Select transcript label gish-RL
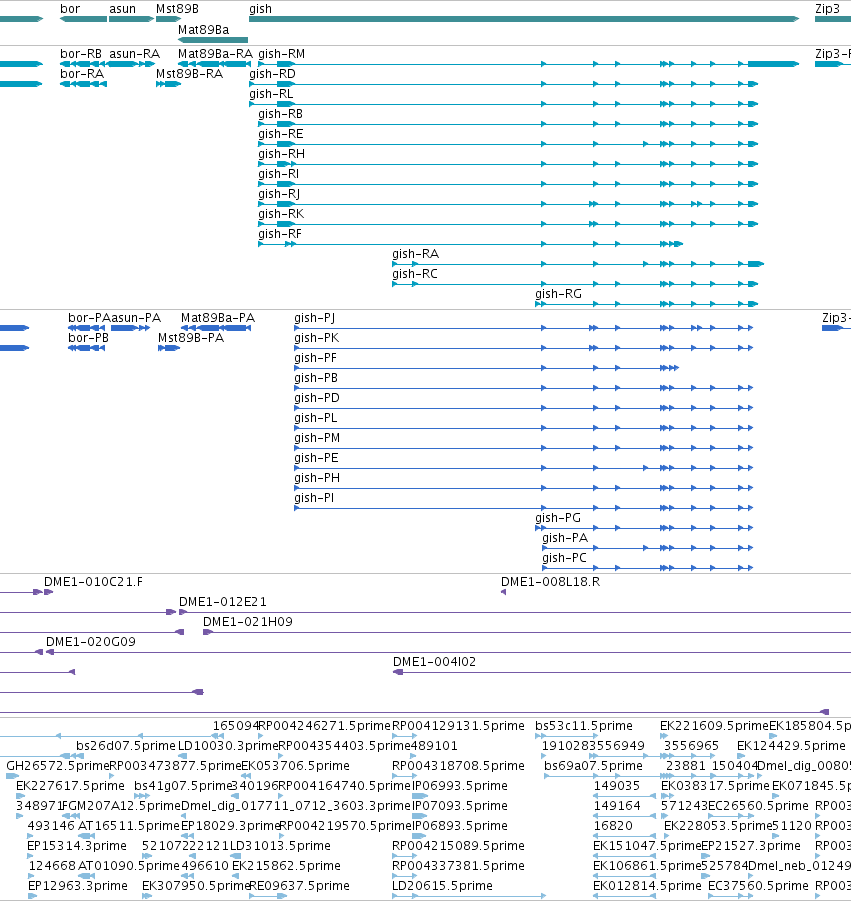Viewport: 851px width, 901px height. [271, 94]
